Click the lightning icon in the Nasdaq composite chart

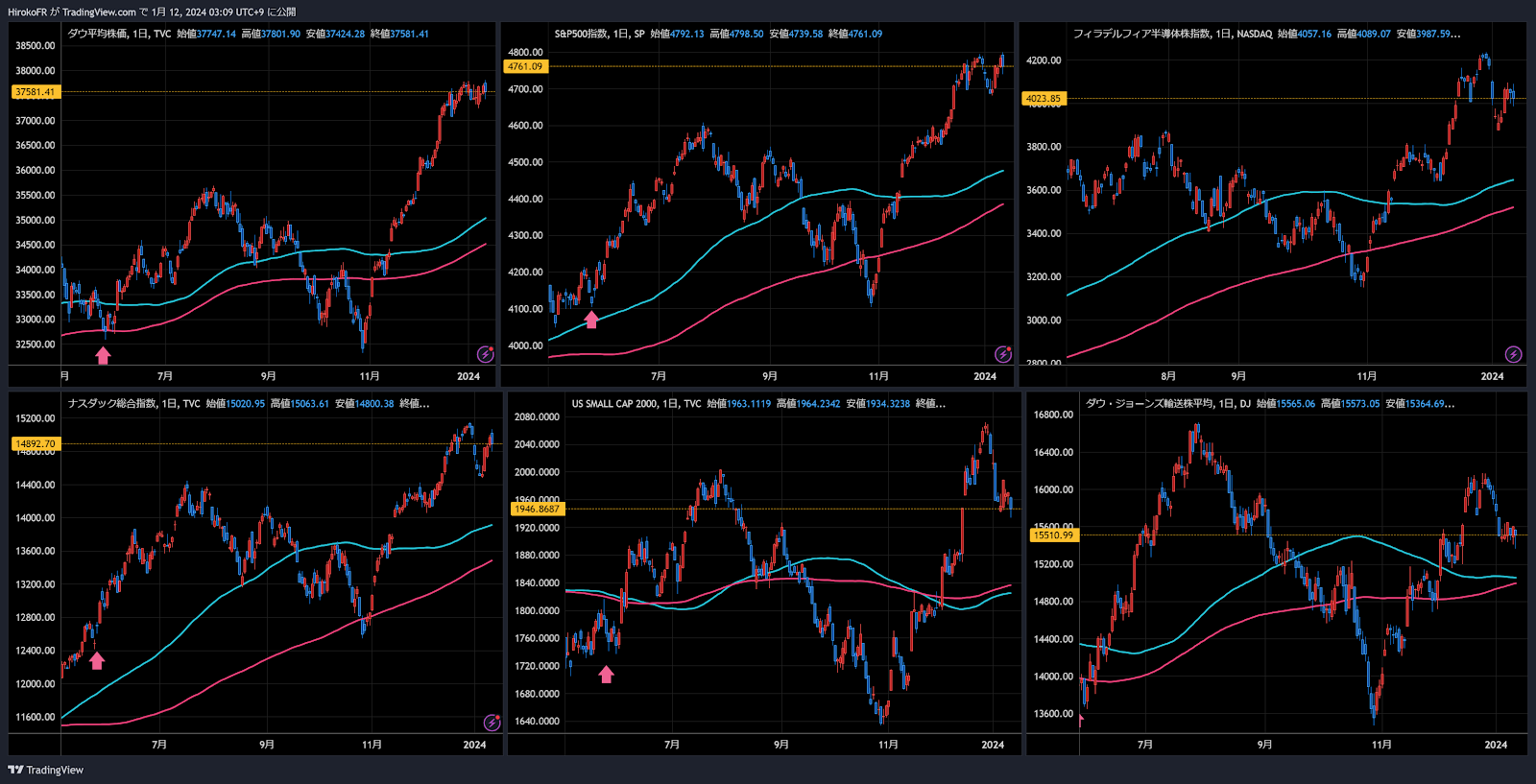click(492, 723)
